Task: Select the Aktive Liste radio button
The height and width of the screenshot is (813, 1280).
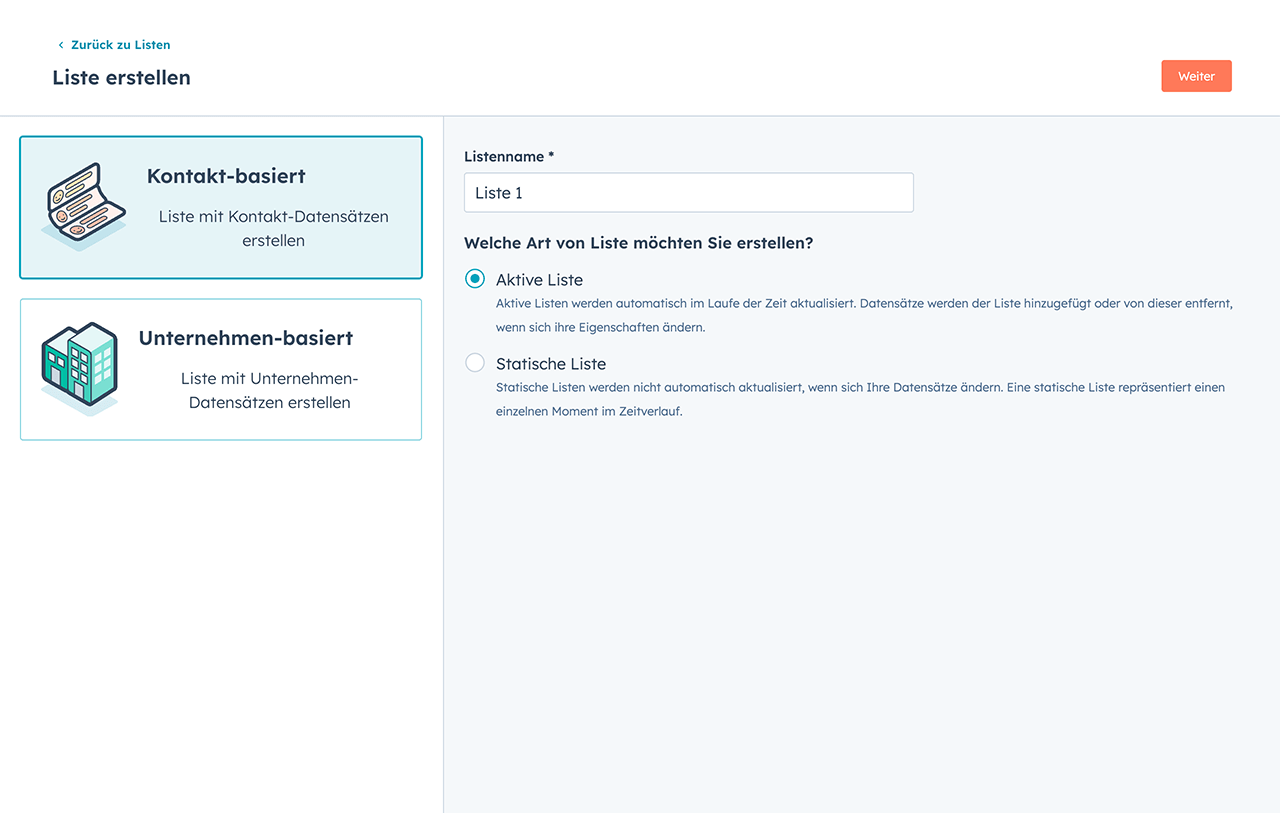Action: 474,279
